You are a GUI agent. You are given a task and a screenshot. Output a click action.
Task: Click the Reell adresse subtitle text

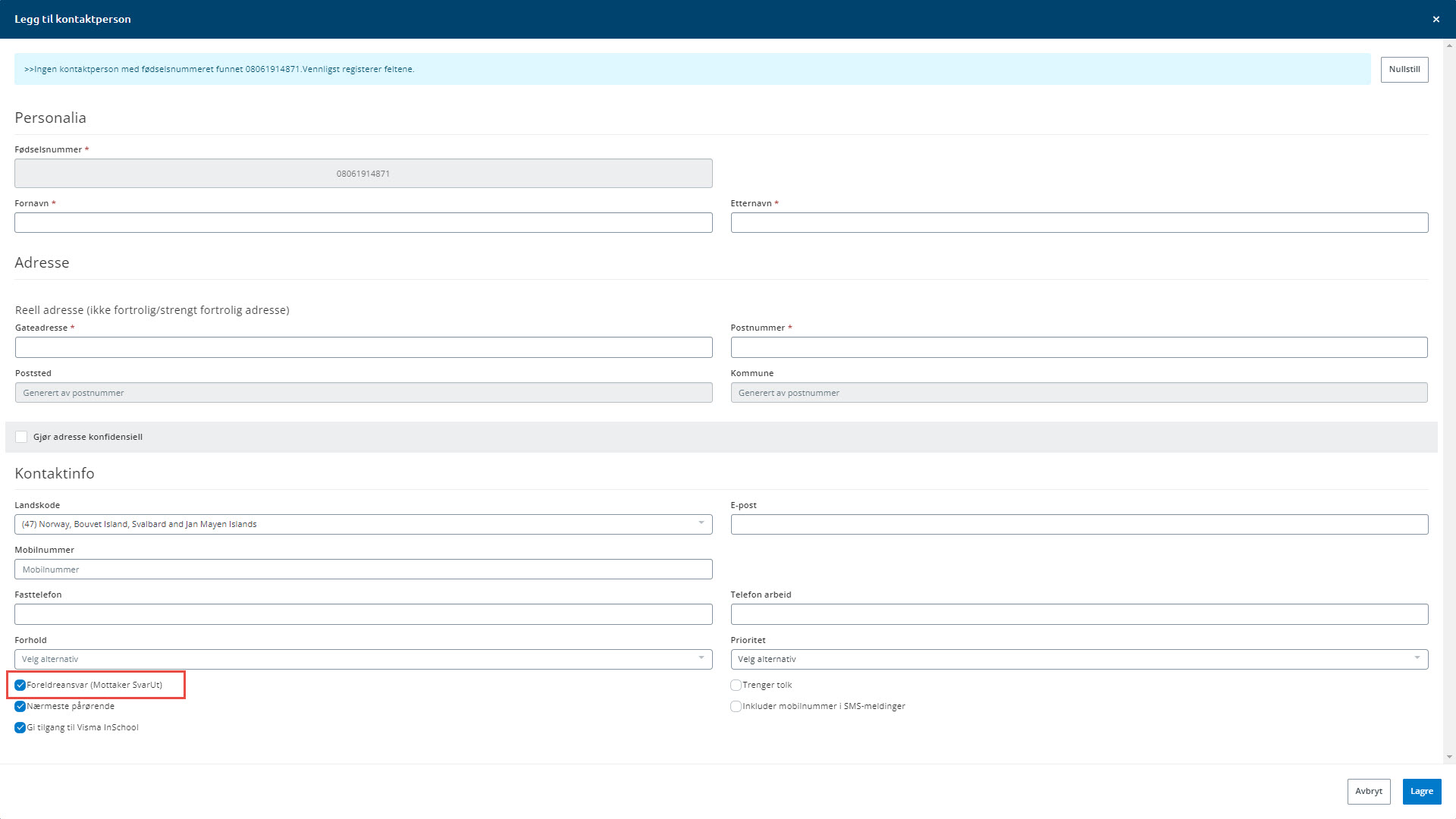152,310
